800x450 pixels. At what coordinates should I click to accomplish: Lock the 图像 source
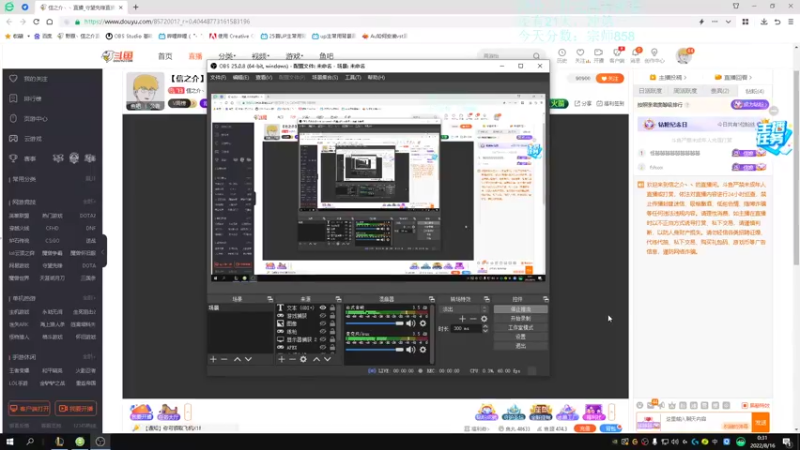pyautogui.click(x=332, y=323)
